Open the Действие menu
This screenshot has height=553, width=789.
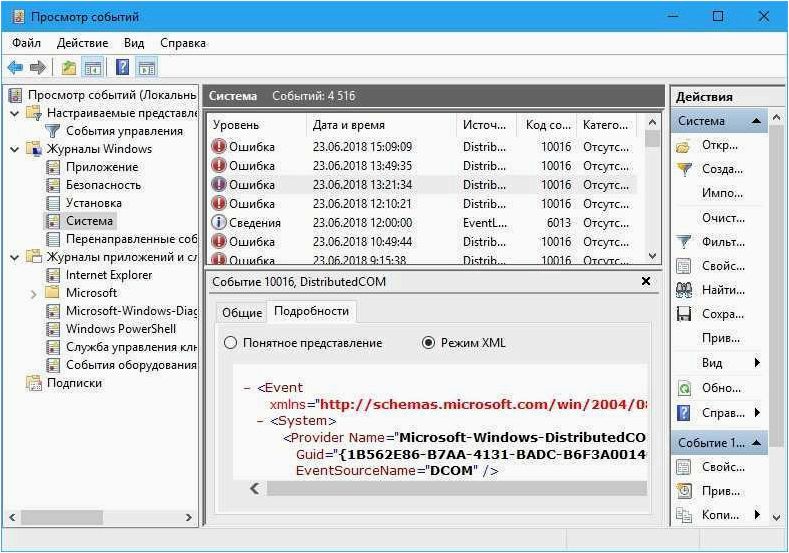(x=83, y=43)
